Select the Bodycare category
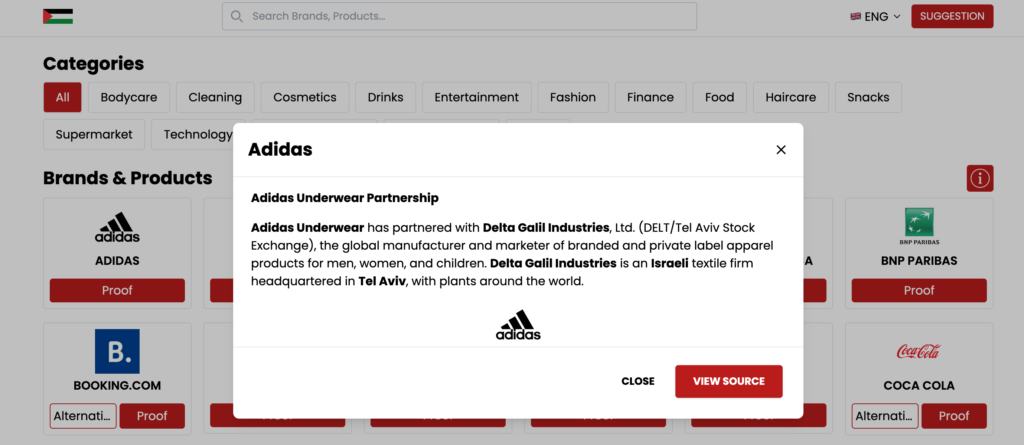 click(129, 97)
